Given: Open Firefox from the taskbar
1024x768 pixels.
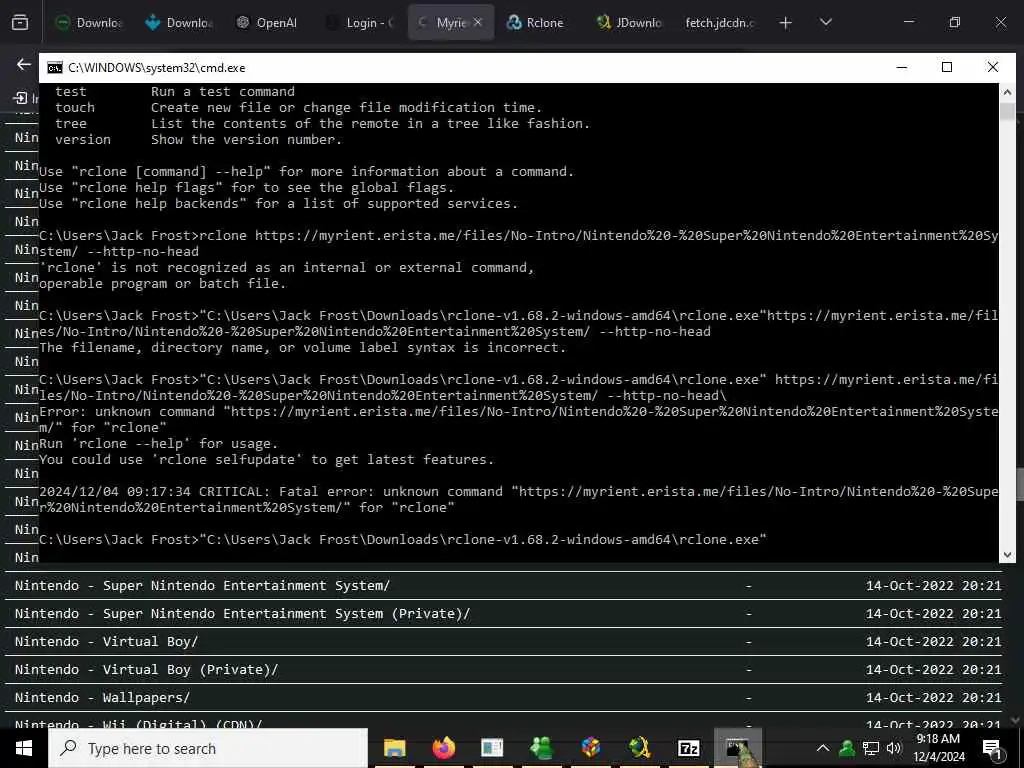Looking at the screenshot, I should click(x=443, y=748).
